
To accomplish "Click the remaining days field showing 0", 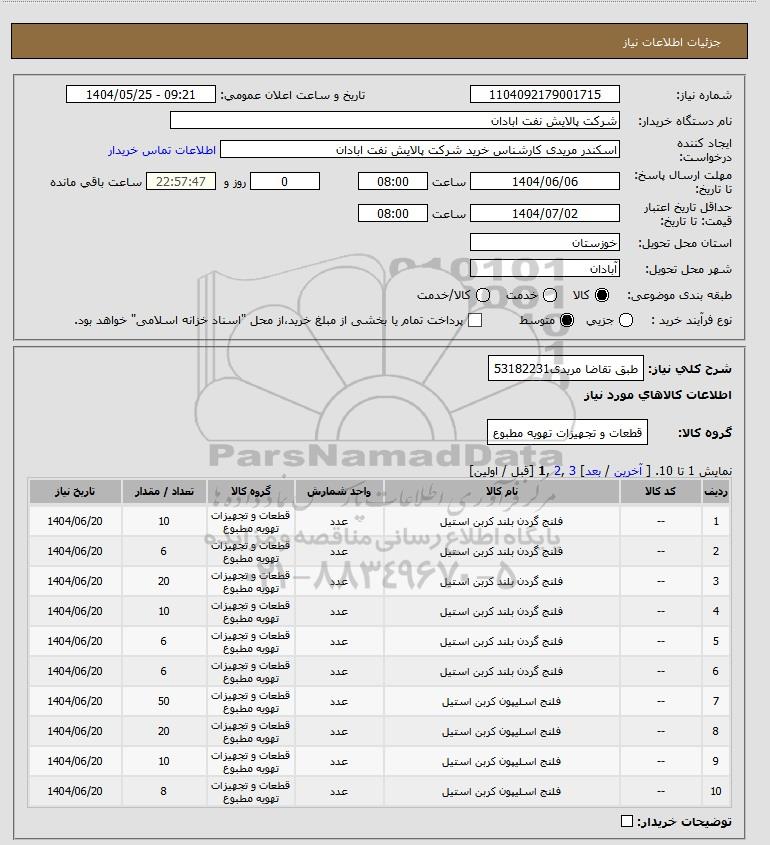I will [x=285, y=182].
